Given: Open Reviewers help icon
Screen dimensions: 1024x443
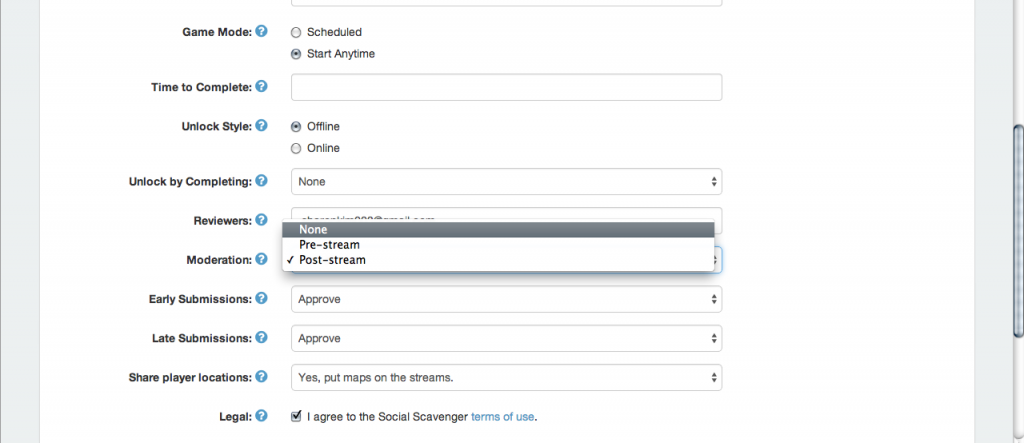Looking at the screenshot, I should point(261,220).
